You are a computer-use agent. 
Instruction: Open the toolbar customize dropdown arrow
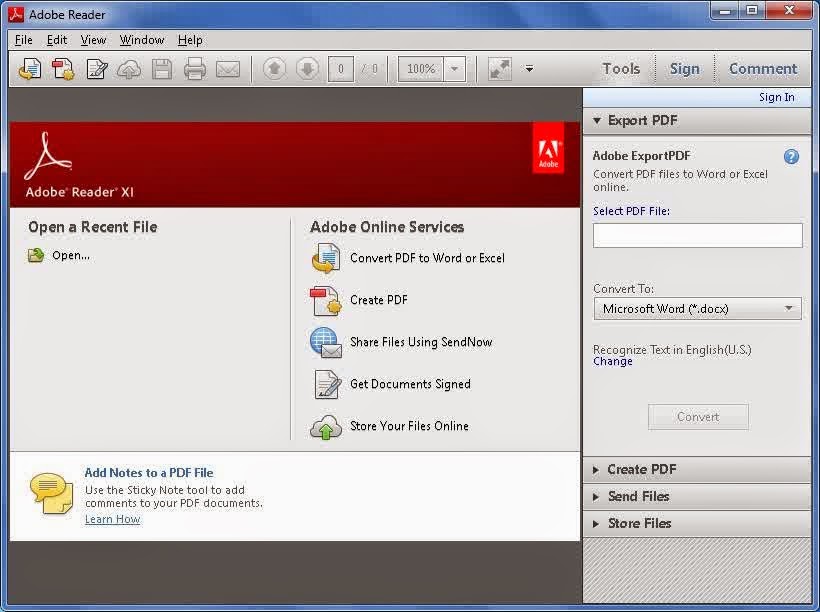pyautogui.click(x=529, y=69)
